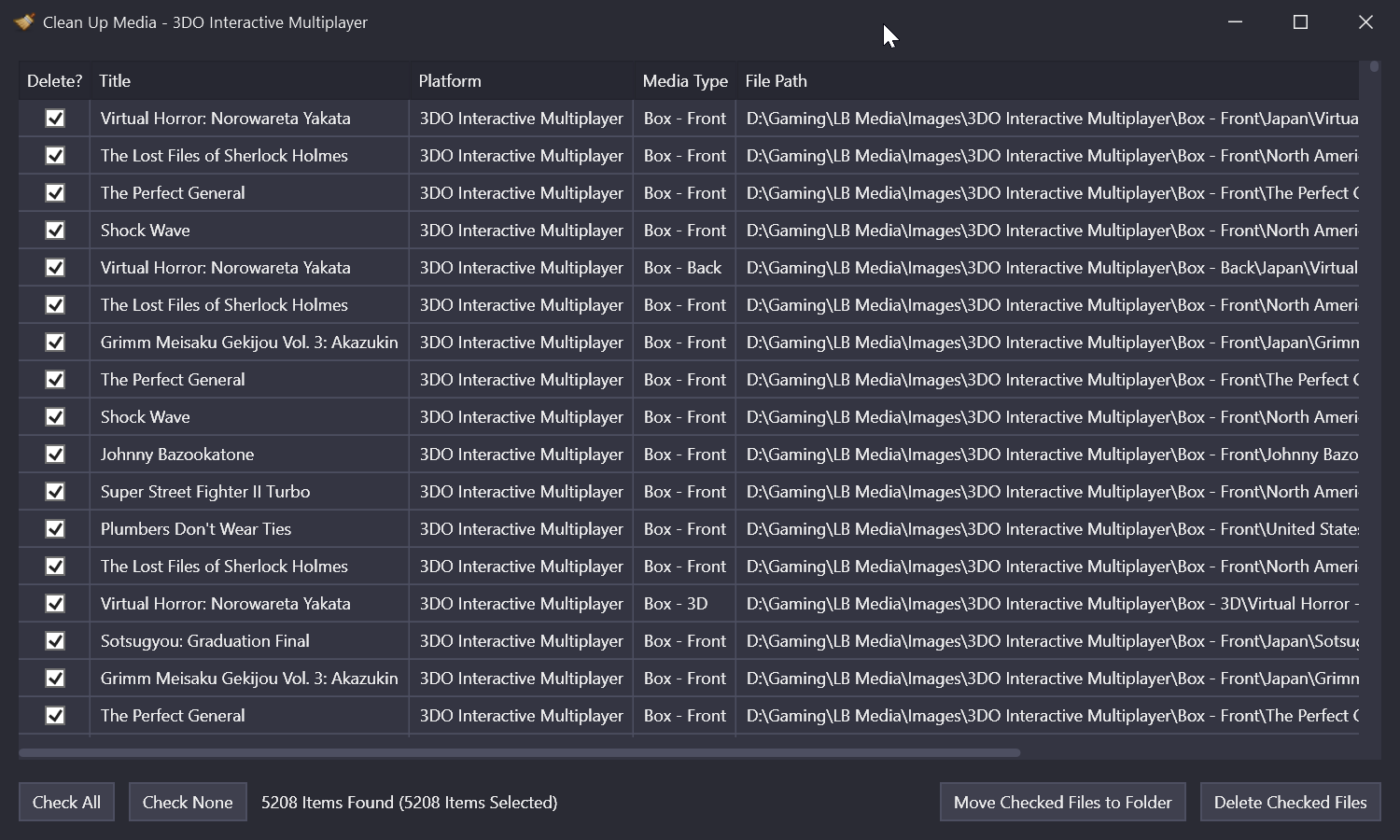Uncheck Virtual Horror Box - Back row checkbox
The image size is (1400, 840).
pyautogui.click(x=55, y=268)
